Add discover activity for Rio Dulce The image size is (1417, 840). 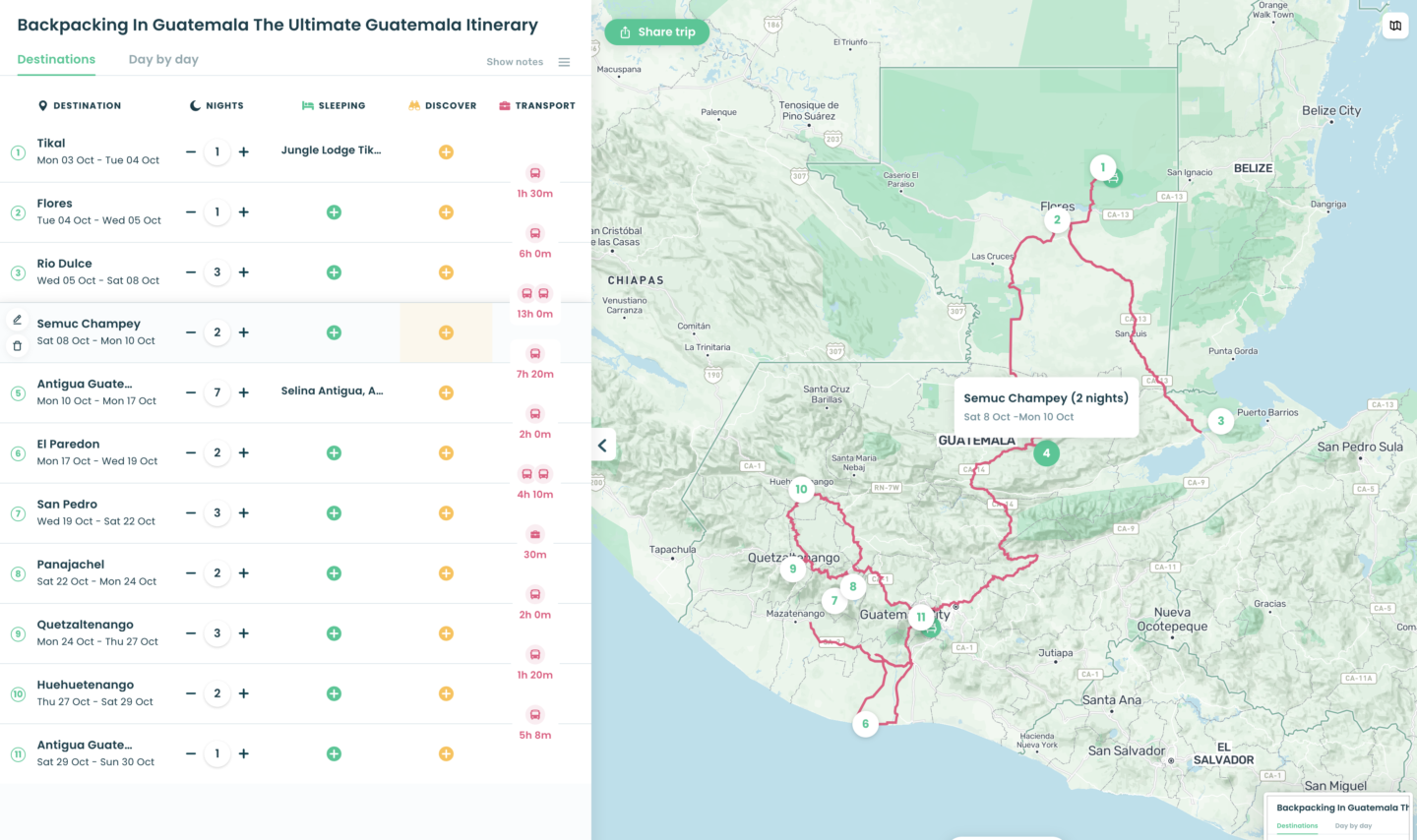pyautogui.click(x=446, y=272)
